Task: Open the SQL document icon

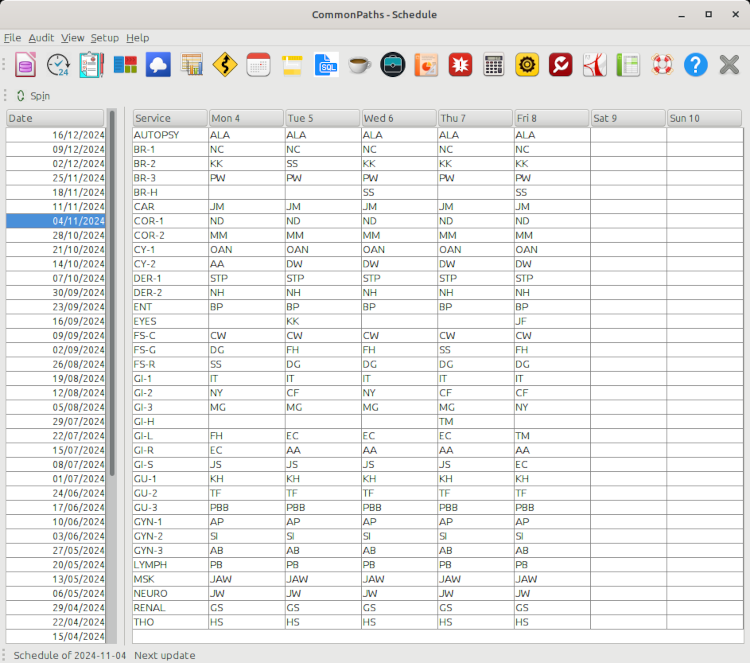Action: (326, 65)
